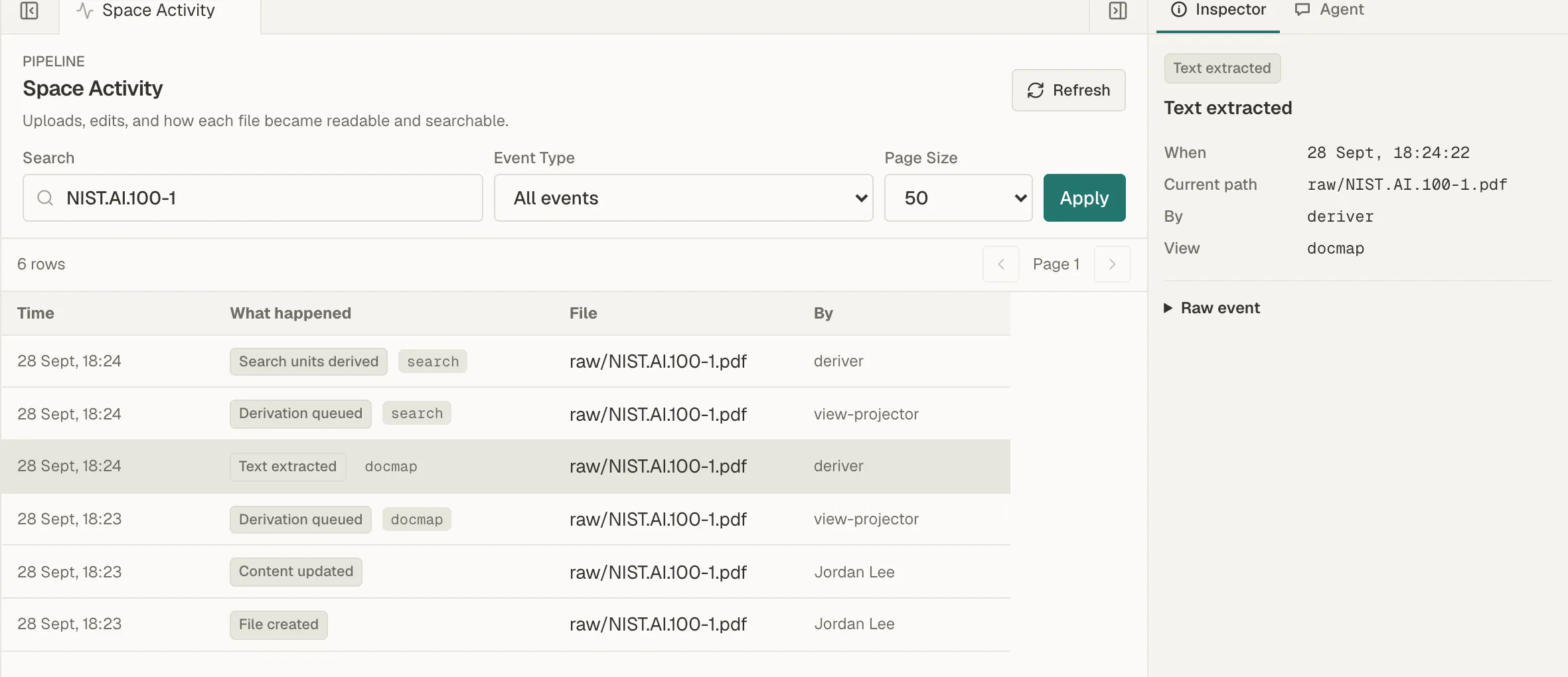Go to the previous page arrow
The image size is (1568, 677).
pyautogui.click(x=1000, y=264)
